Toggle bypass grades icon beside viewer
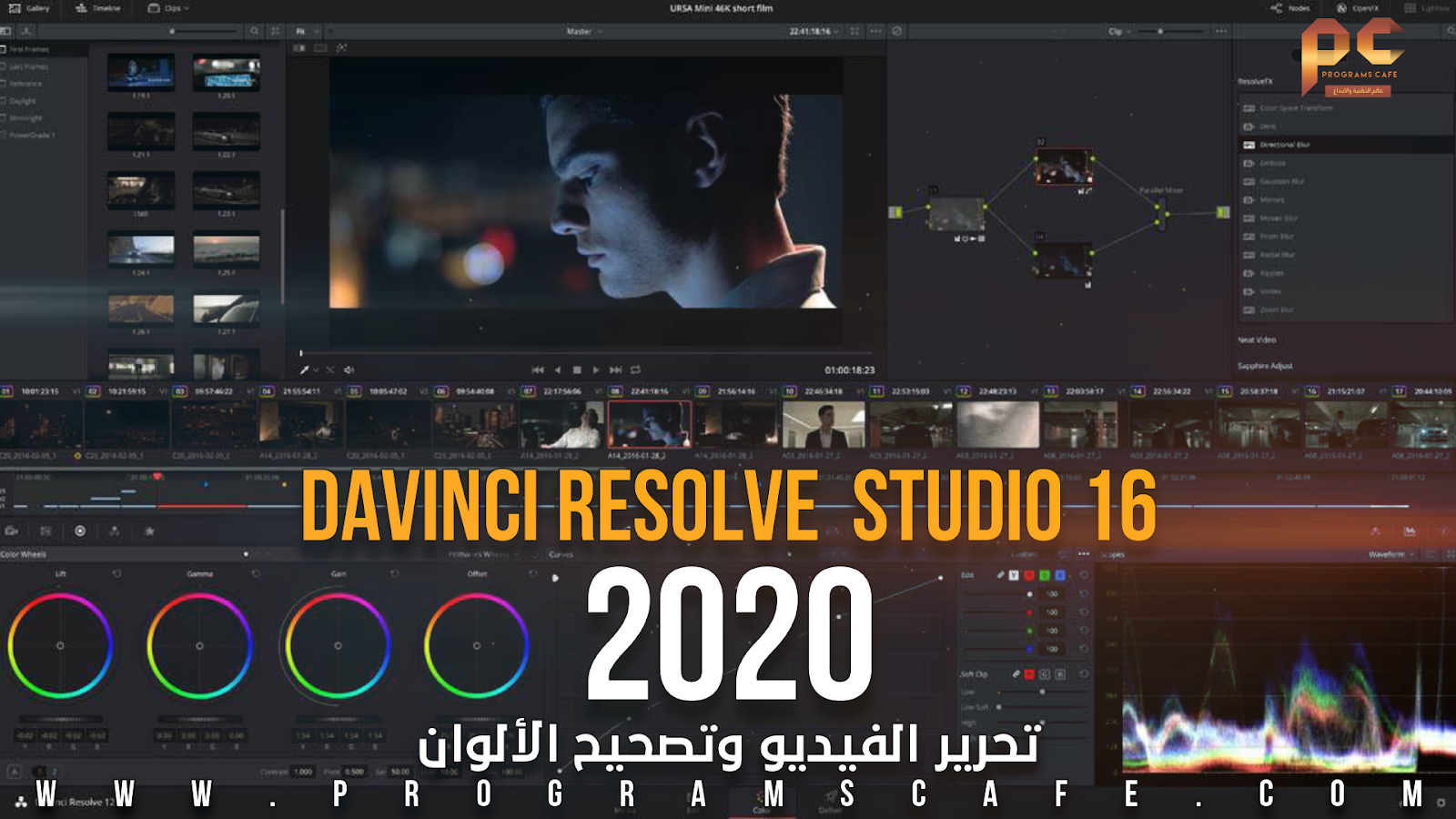This screenshot has width=1456, height=819. (x=896, y=31)
